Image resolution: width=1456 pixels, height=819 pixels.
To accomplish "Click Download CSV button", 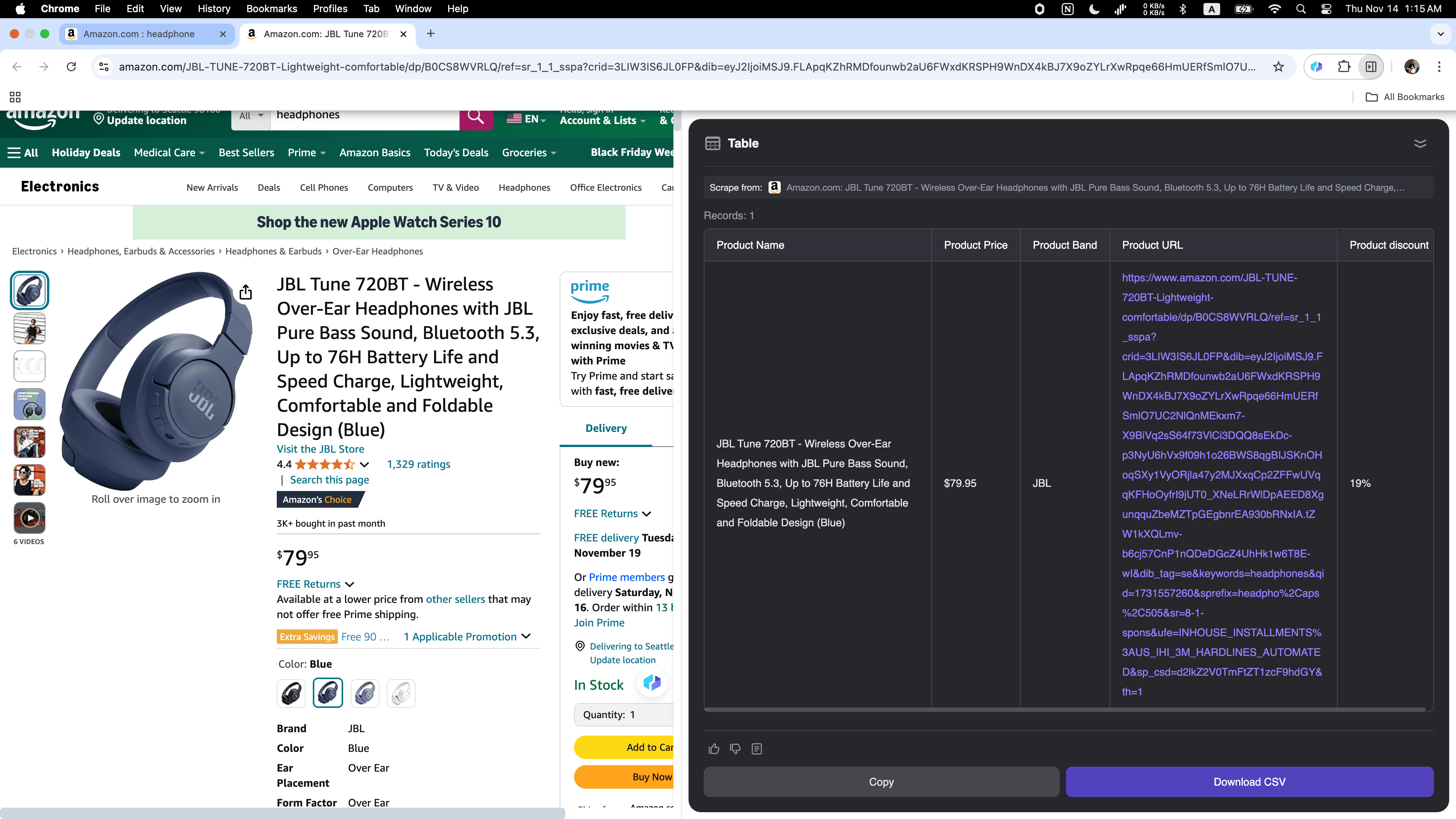I will (x=1249, y=782).
